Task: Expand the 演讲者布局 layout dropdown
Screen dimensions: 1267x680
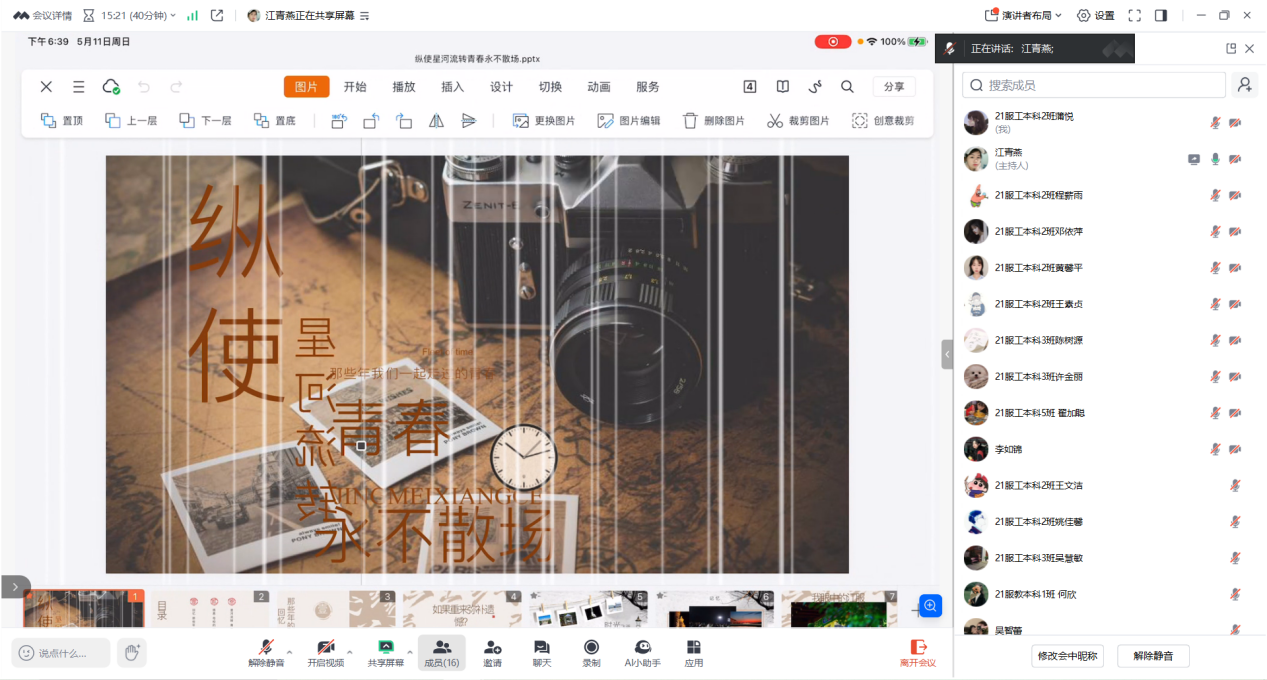Action: [x=1024, y=15]
